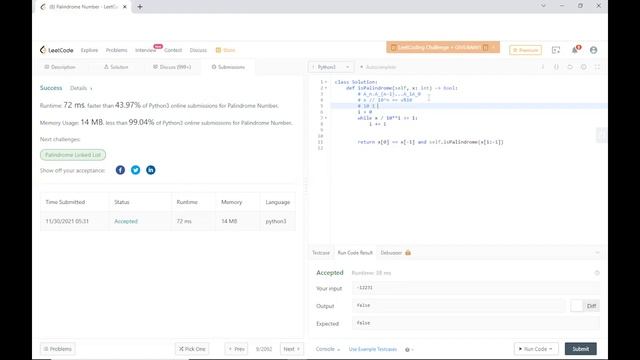Open editor settings gear icon

pyautogui.click(x=584, y=67)
